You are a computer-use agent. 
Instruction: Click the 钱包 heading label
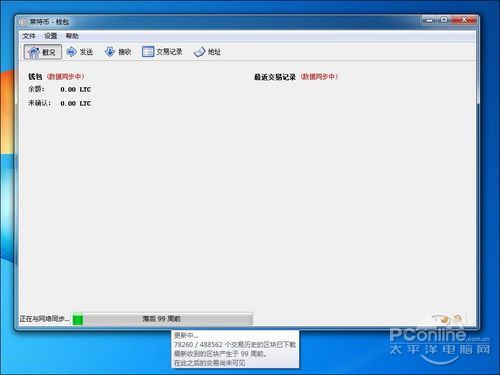click(35, 77)
